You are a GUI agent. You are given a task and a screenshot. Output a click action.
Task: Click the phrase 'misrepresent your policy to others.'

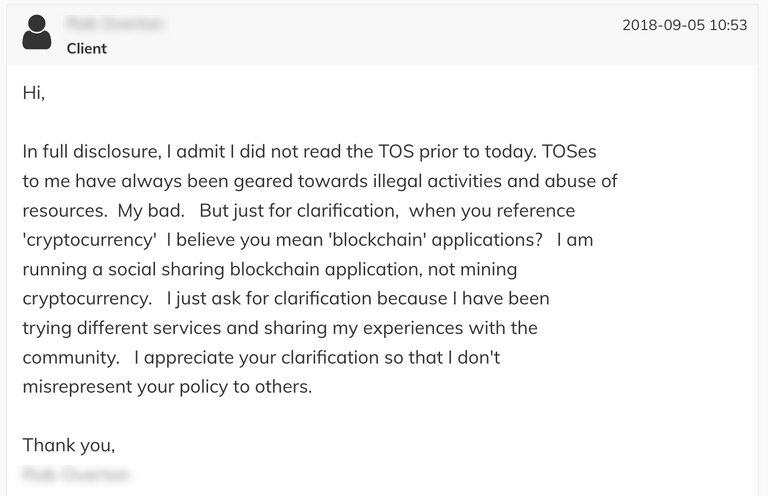pyautogui.click(x=167, y=387)
